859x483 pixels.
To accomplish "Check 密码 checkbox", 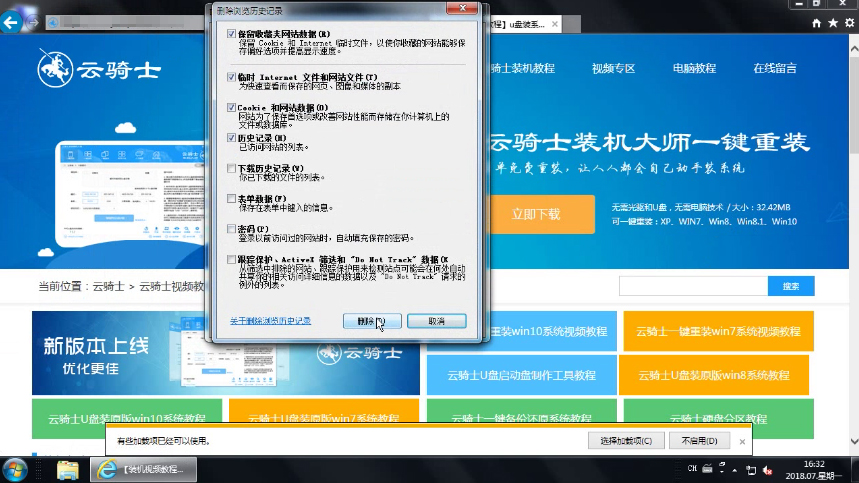I will point(231,228).
